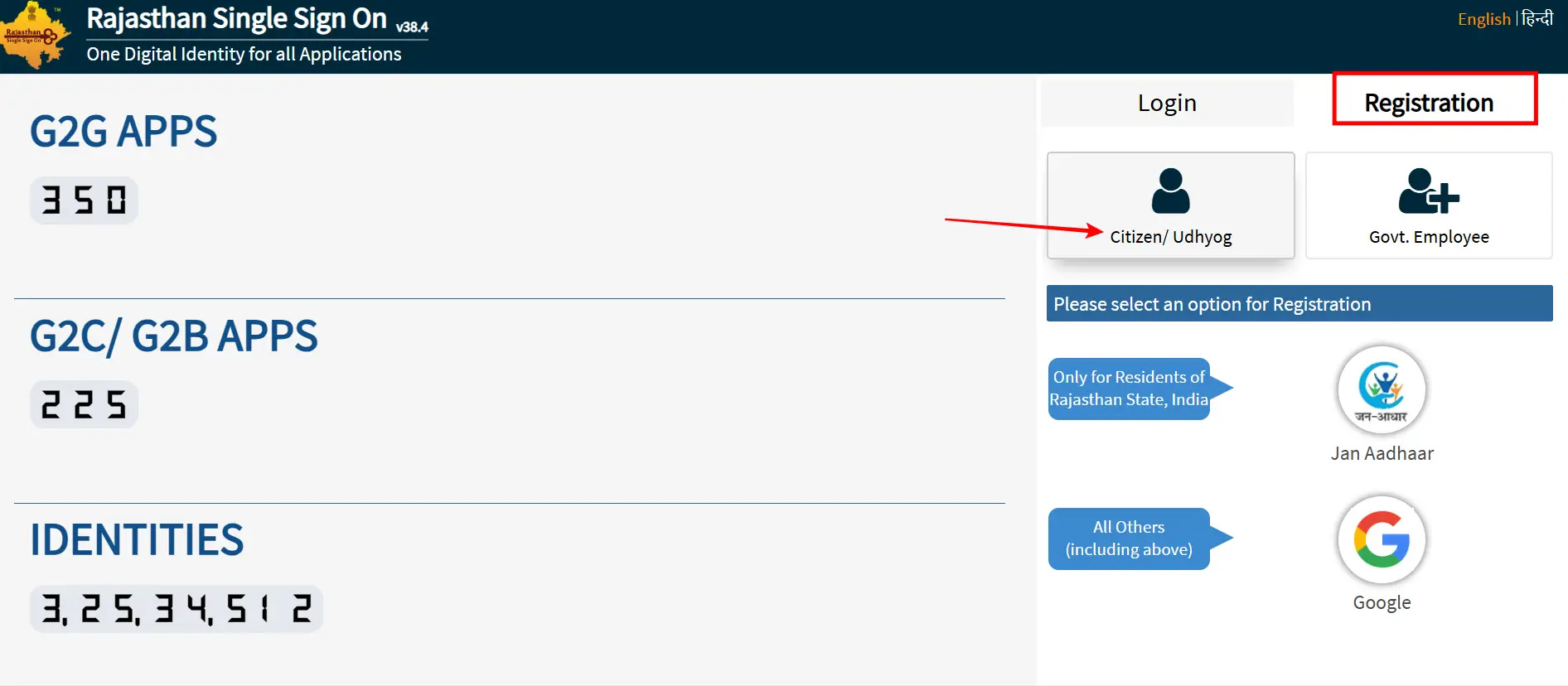Switch language to English
1568x686 pixels.
1483,19
